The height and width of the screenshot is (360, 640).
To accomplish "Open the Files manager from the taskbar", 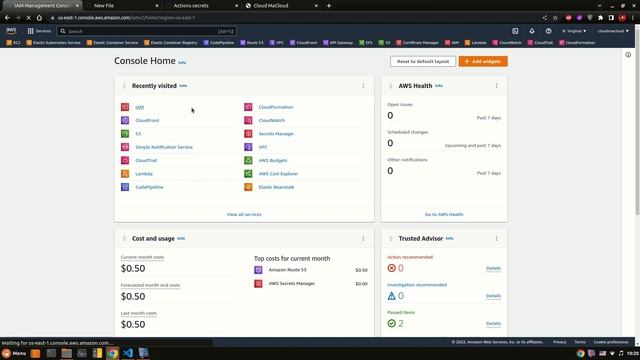I will (67, 353).
